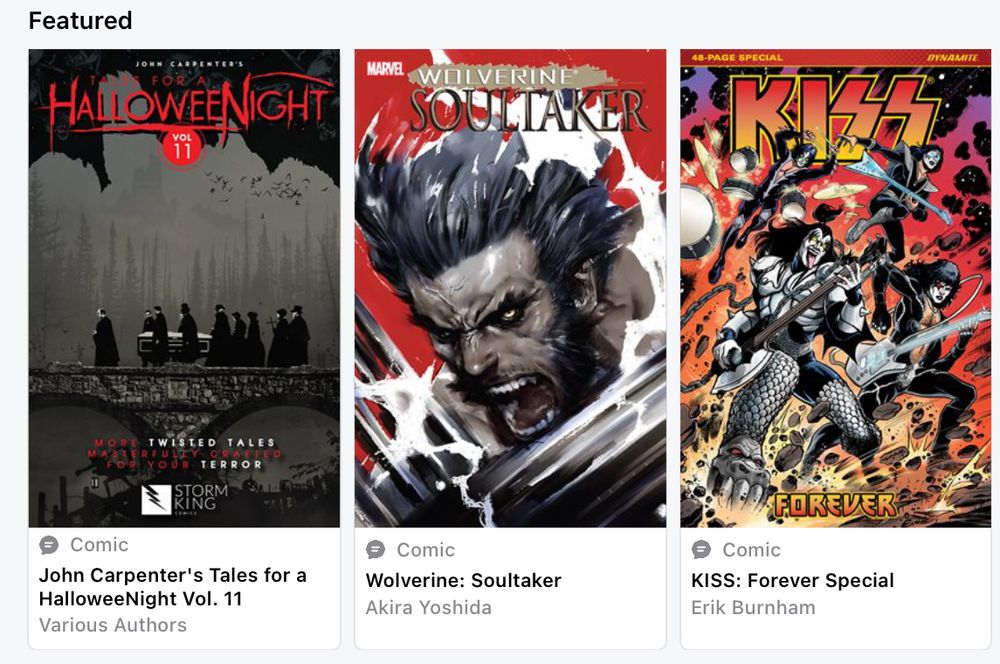Select the KISS: Forever Special title
The width and height of the screenshot is (1000, 664).
click(x=793, y=580)
